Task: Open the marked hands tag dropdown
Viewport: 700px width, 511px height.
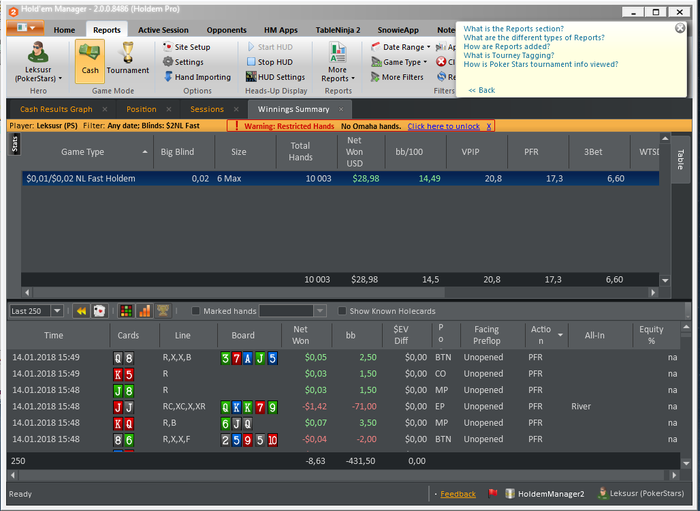Action: [x=320, y=311]
